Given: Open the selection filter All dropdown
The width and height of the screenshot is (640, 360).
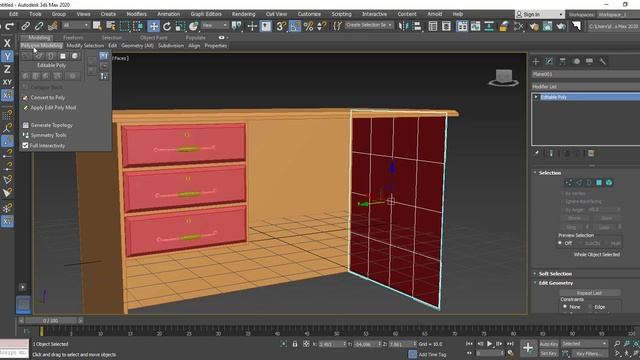Looking at the screenshot, I should pos(76,26).
